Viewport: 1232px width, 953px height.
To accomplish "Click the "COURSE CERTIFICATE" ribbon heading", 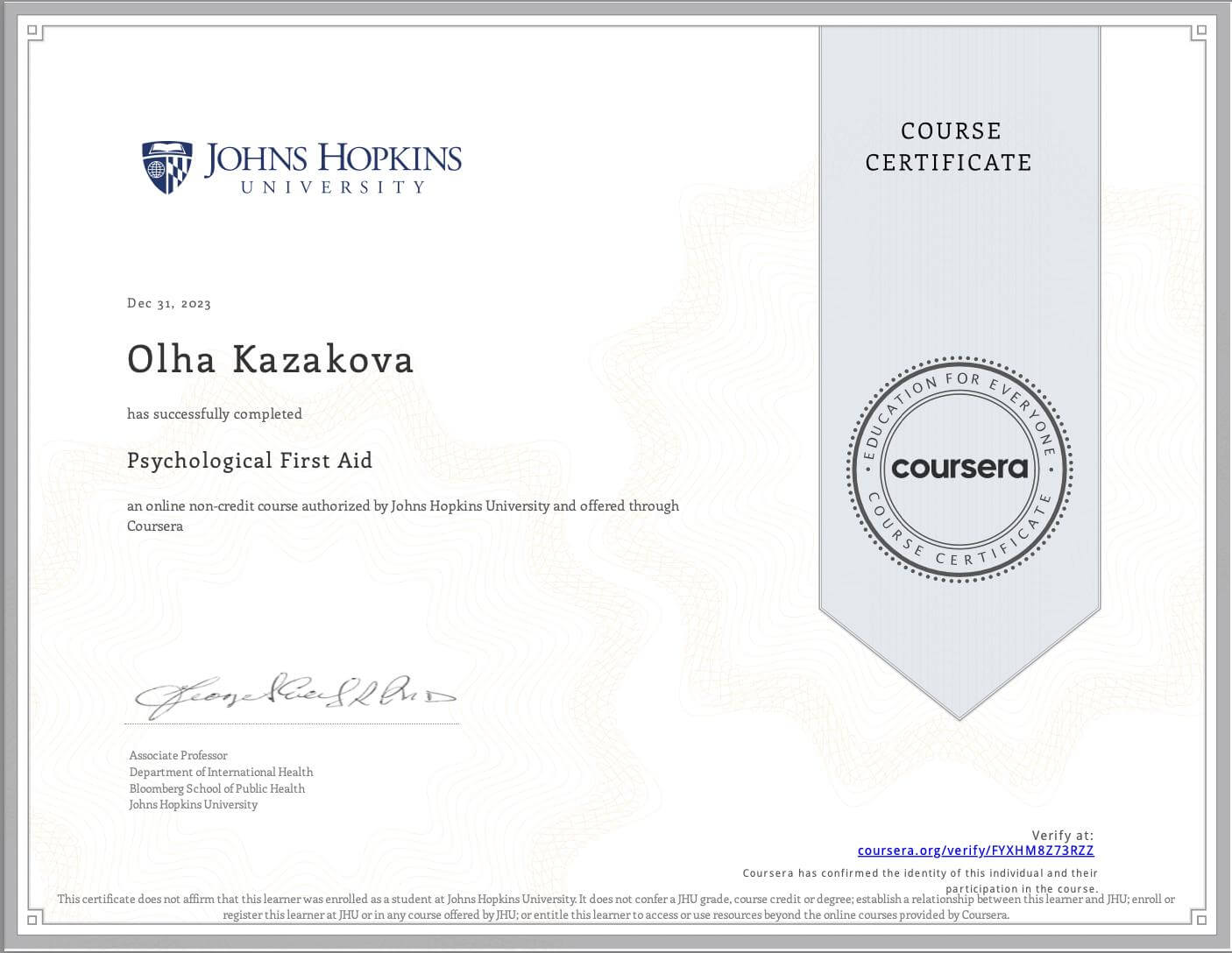I will pyautogui.click(x=949, y=146).
